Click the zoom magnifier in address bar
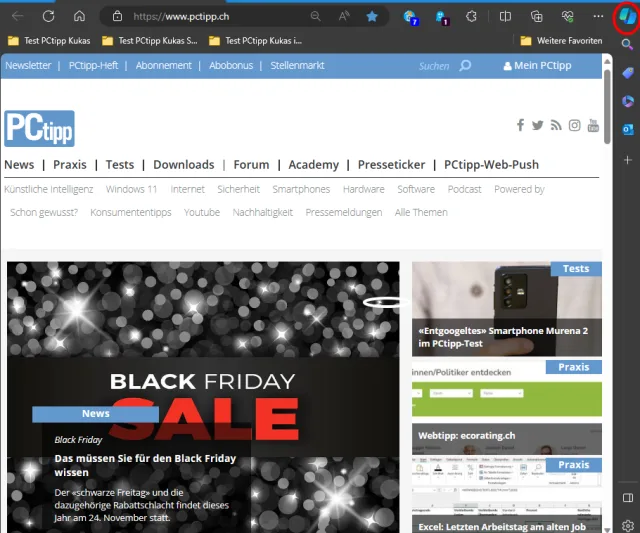This screenshot has width=640, height=533. point(316,16)
